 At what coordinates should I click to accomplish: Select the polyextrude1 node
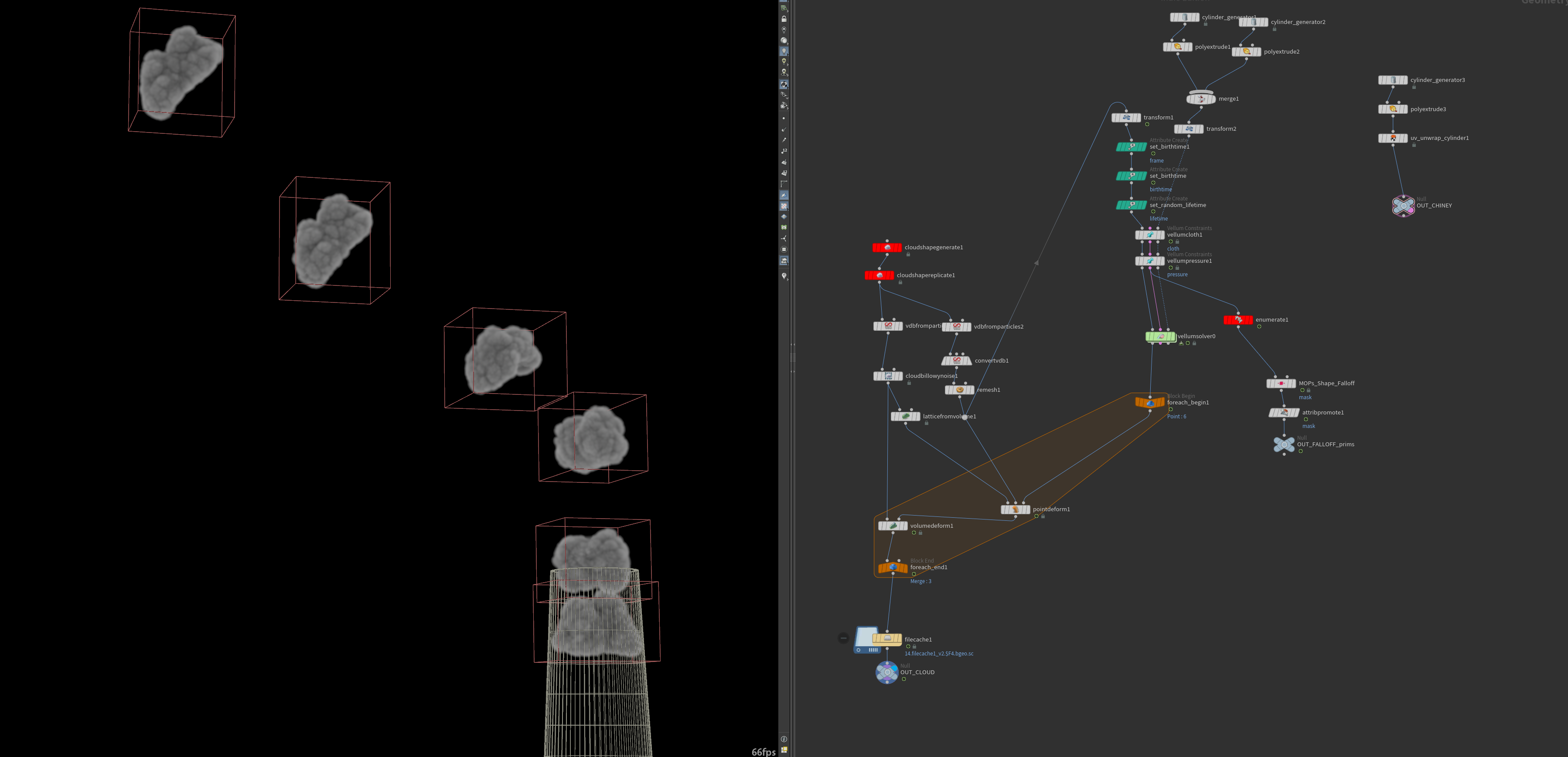tap(1178, 47)
